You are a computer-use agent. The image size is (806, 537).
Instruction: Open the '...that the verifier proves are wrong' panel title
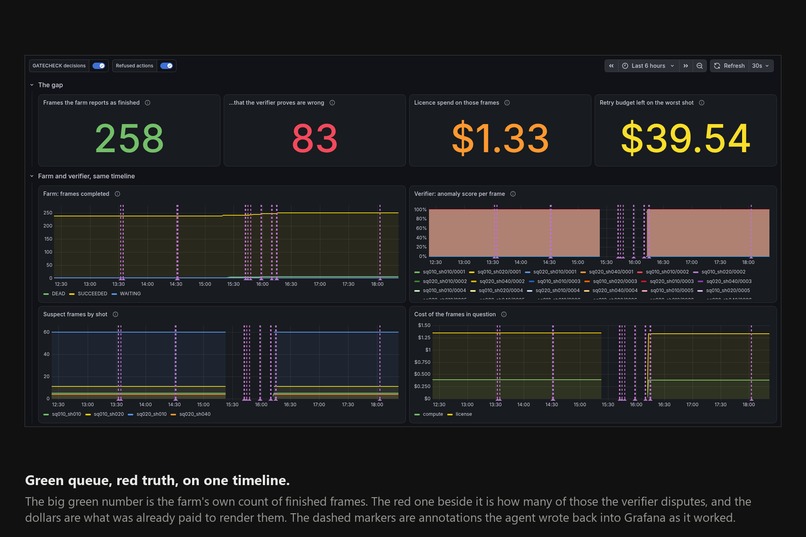click(277, 103)
